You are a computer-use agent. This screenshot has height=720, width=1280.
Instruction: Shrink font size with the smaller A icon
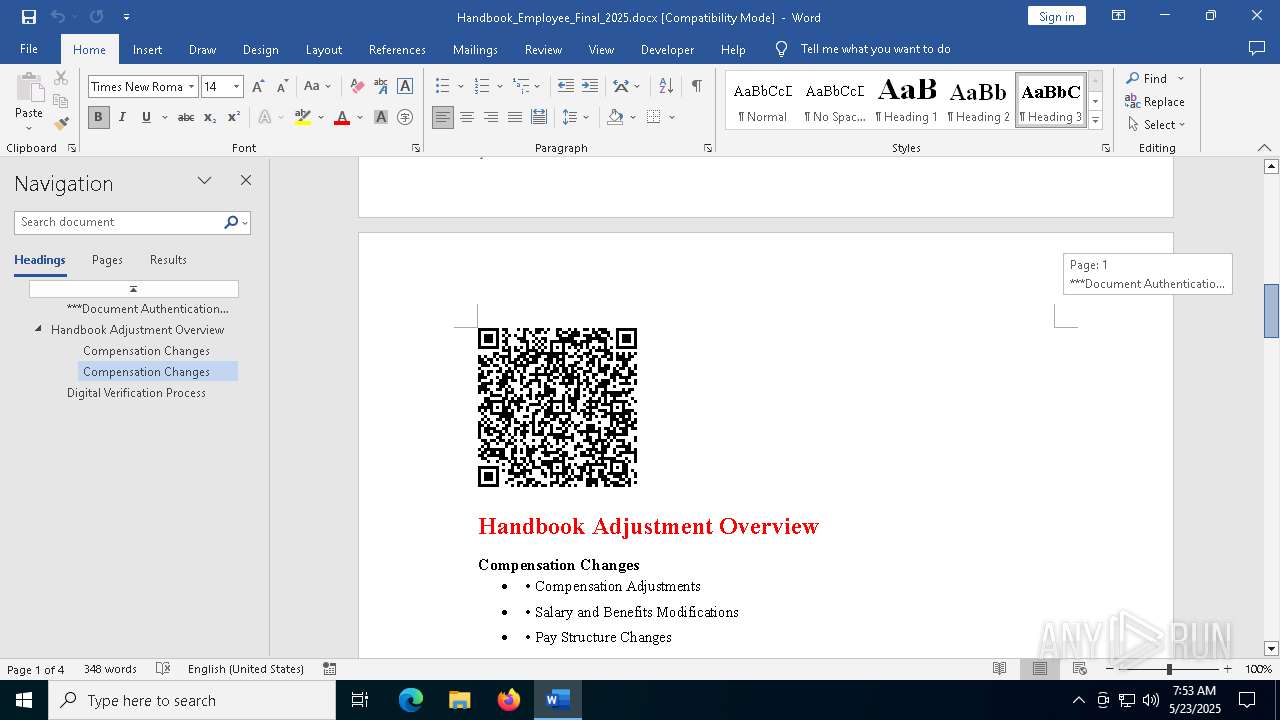pos(282,87)
